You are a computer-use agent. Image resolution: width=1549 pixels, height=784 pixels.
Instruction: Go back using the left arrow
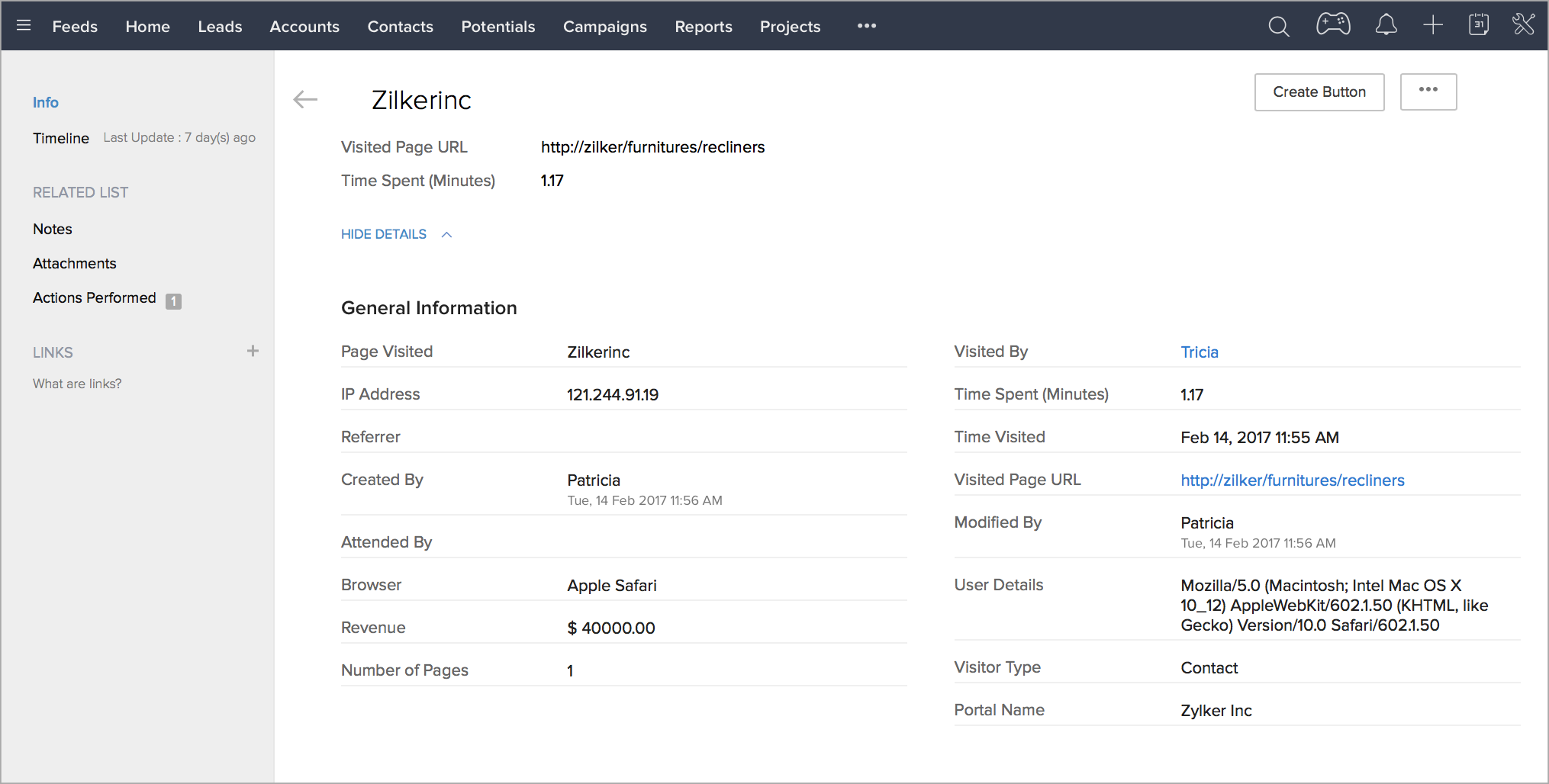click(305, 99)
